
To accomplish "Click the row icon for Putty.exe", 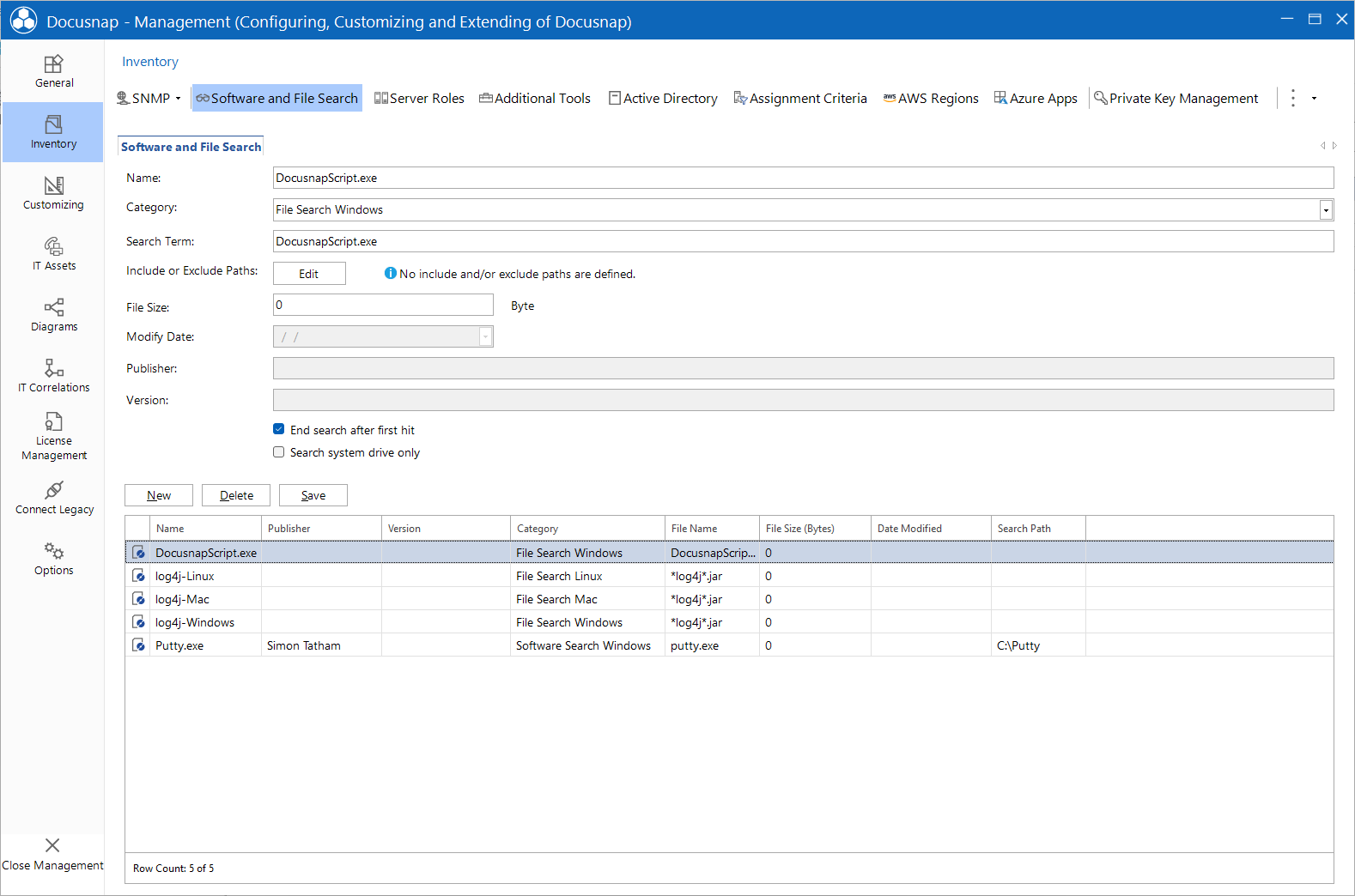I will tap(139, 645).
